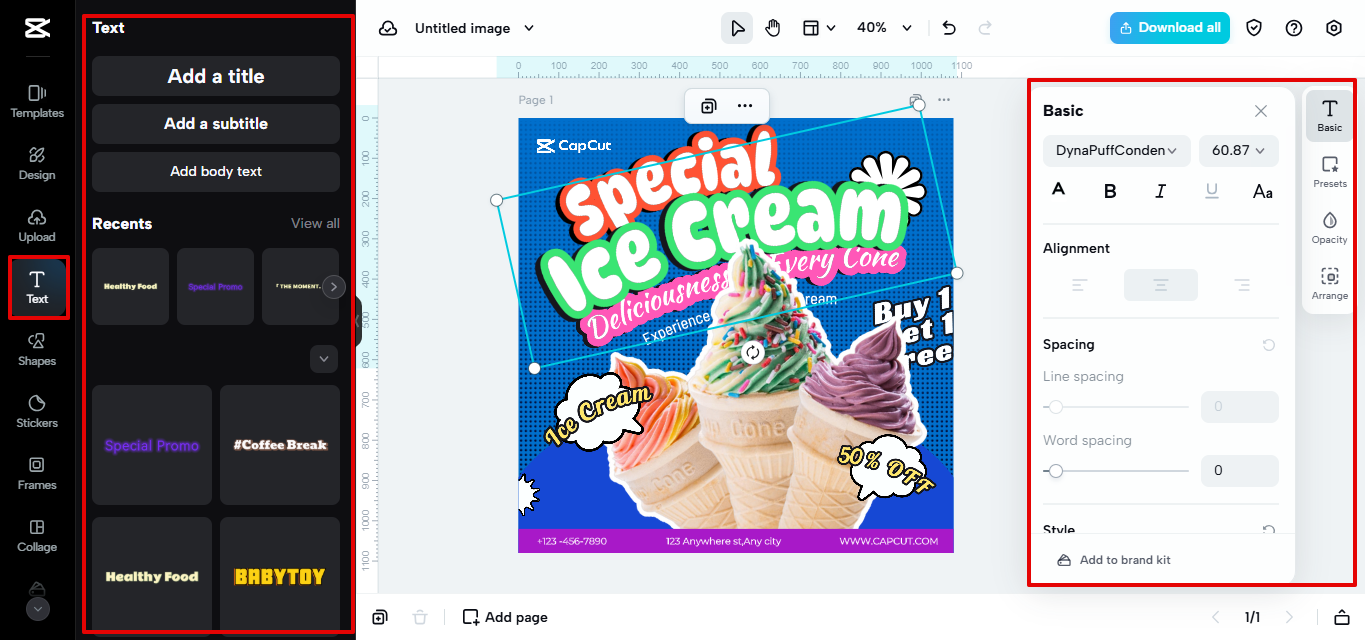Open the layout resize dropdown
Image resolution: width=1365 pixels, height=640 pixels.
[819, 28]
